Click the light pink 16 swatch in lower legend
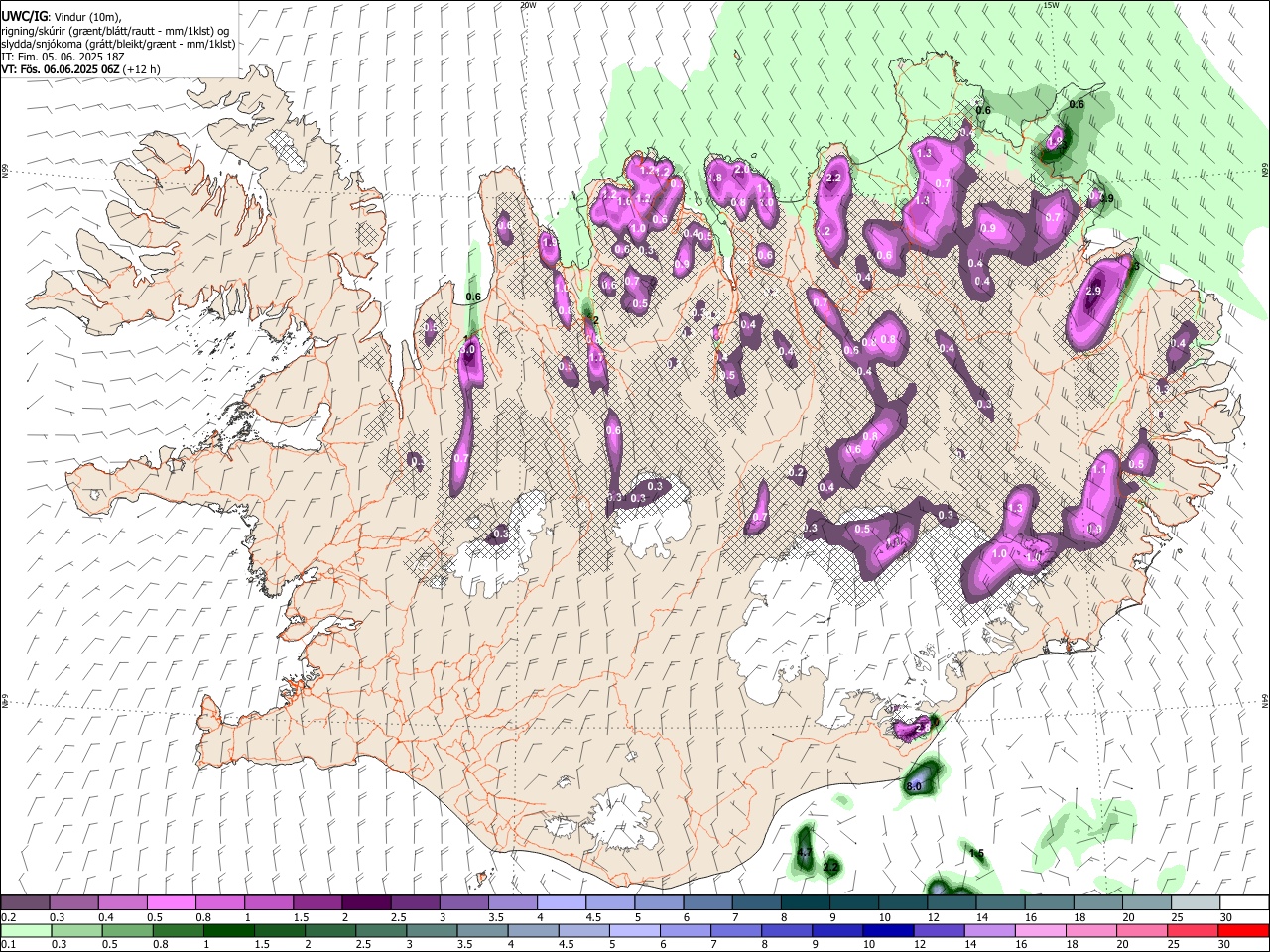 [1040, 930]
